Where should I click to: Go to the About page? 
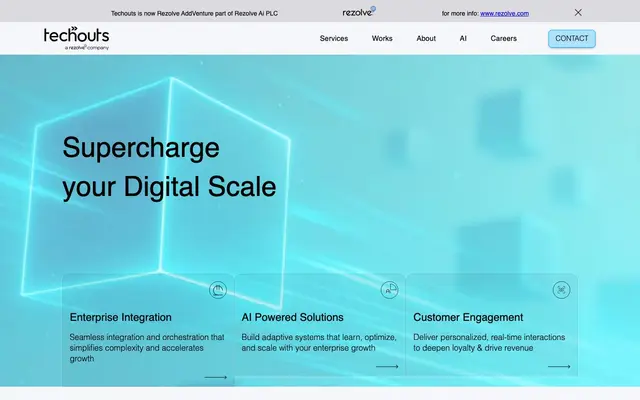point(426,38)
